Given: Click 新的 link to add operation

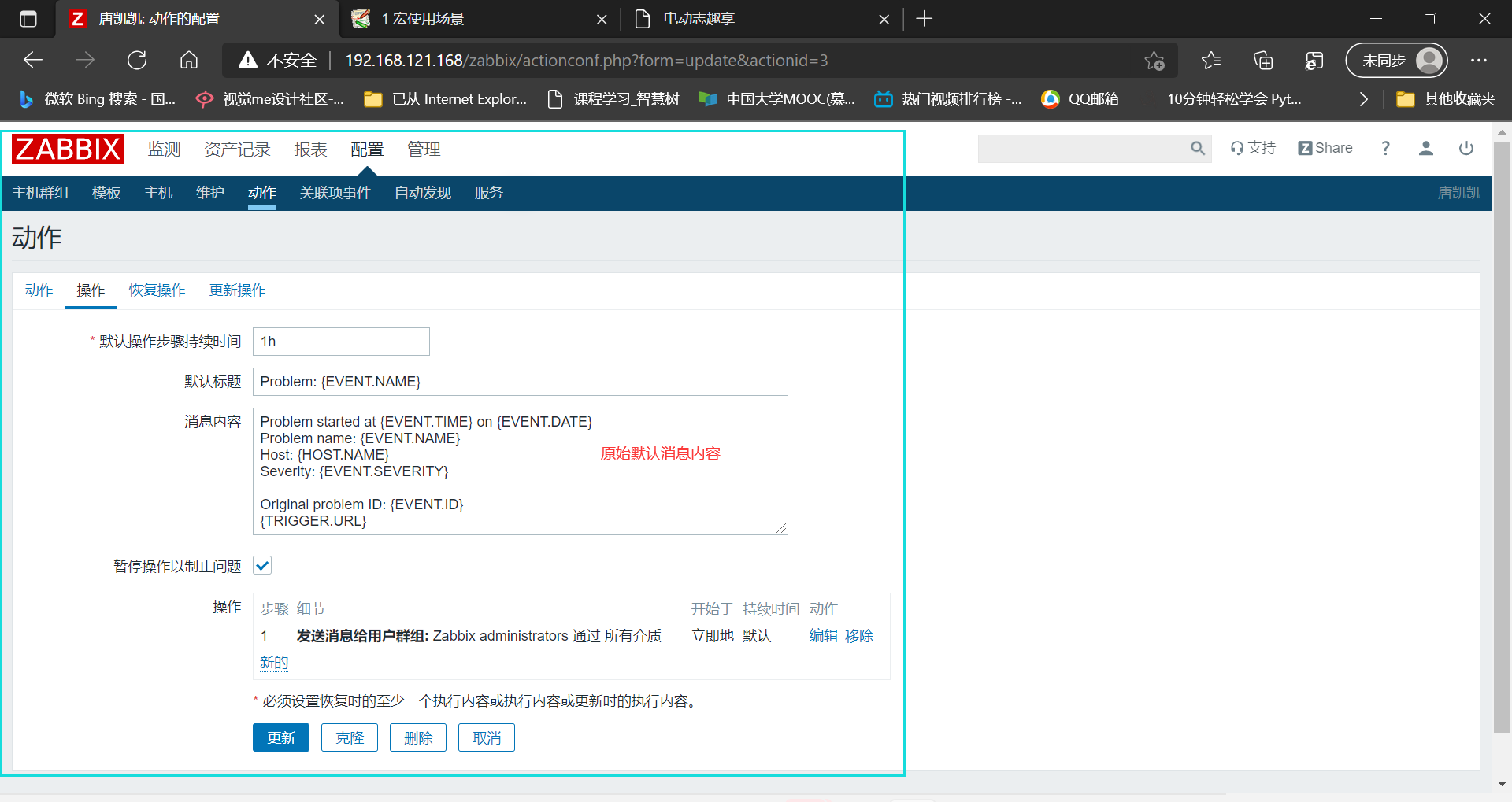Looking at the screenshot, I should pos(274,663).
